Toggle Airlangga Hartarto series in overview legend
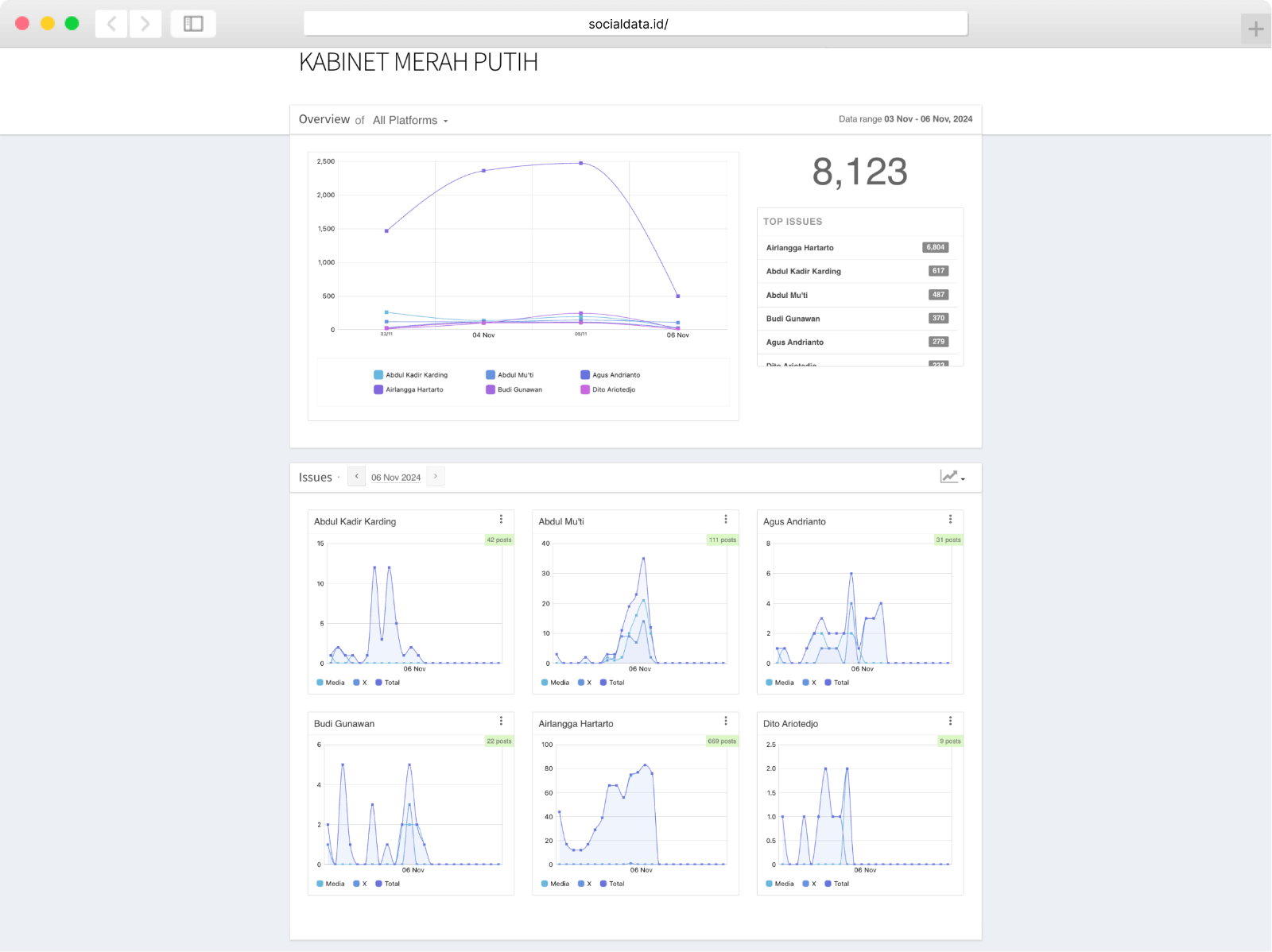1272x952 pixels. coord(413,390)
